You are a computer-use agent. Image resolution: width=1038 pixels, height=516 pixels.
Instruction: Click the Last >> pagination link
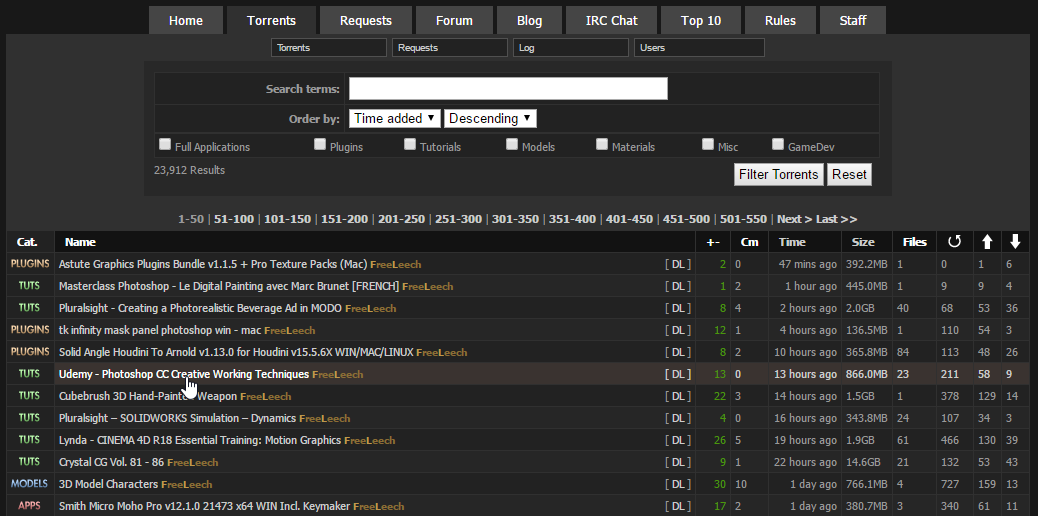click(x=836, y=219)
